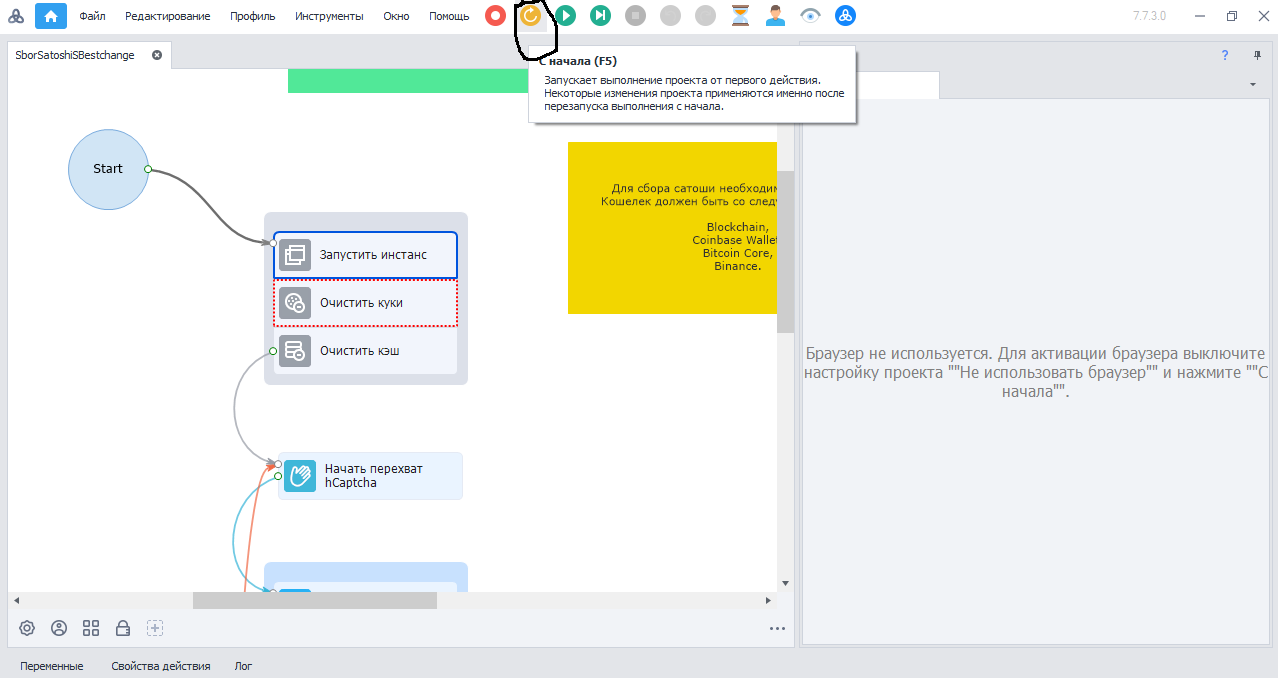Viewport: 1278px width, 678px height.
Task: Click the down arrow of vertical scrollbar
Action: tap(785, 583)
